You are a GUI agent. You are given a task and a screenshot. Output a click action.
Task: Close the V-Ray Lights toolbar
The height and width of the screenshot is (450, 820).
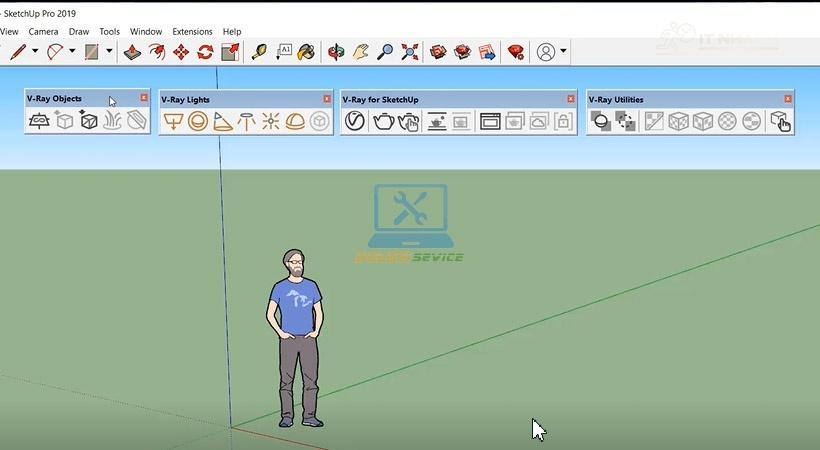[x=327, y=99]
